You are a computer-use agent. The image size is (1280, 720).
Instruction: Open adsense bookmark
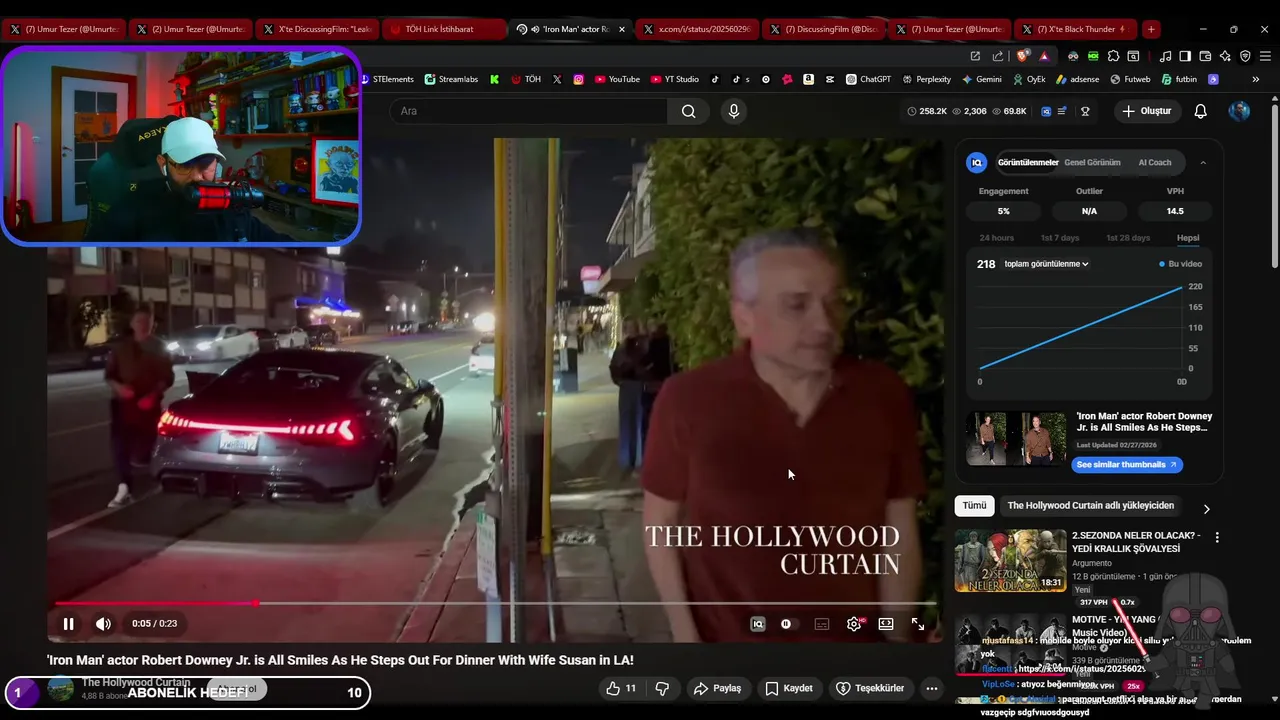(1077, 79)
